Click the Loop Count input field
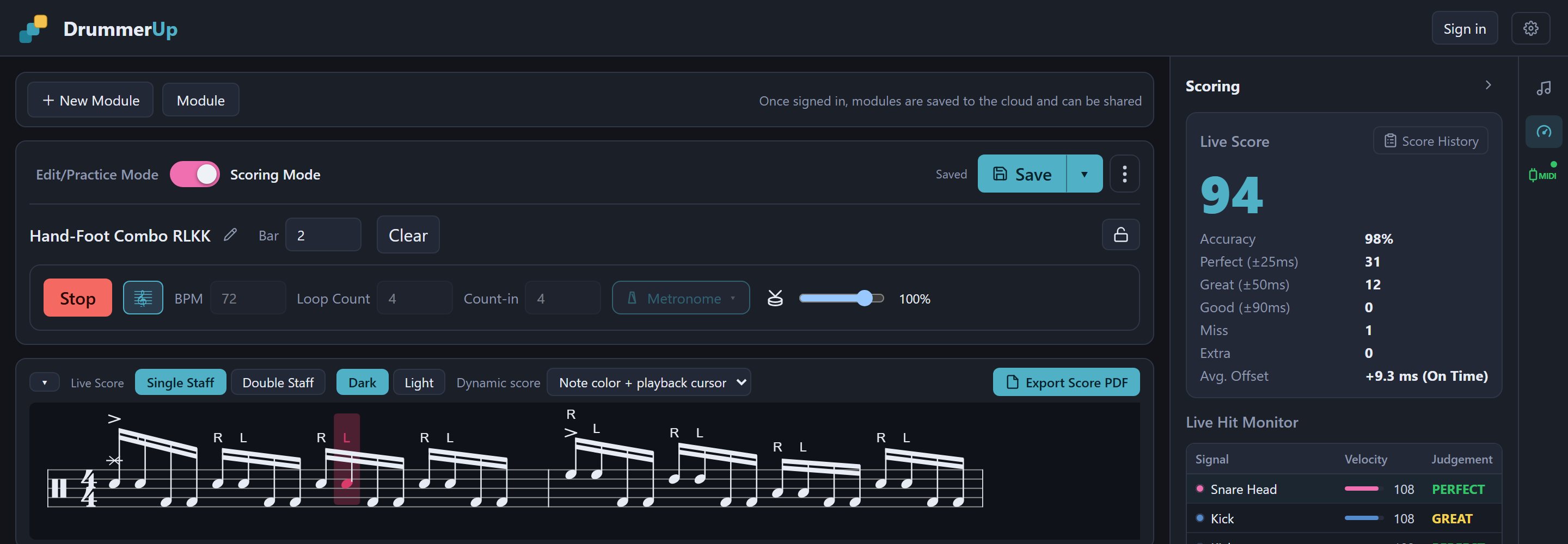Image resolution: width=1568 pixels, height=544 pixels. (x=414, y=298)
